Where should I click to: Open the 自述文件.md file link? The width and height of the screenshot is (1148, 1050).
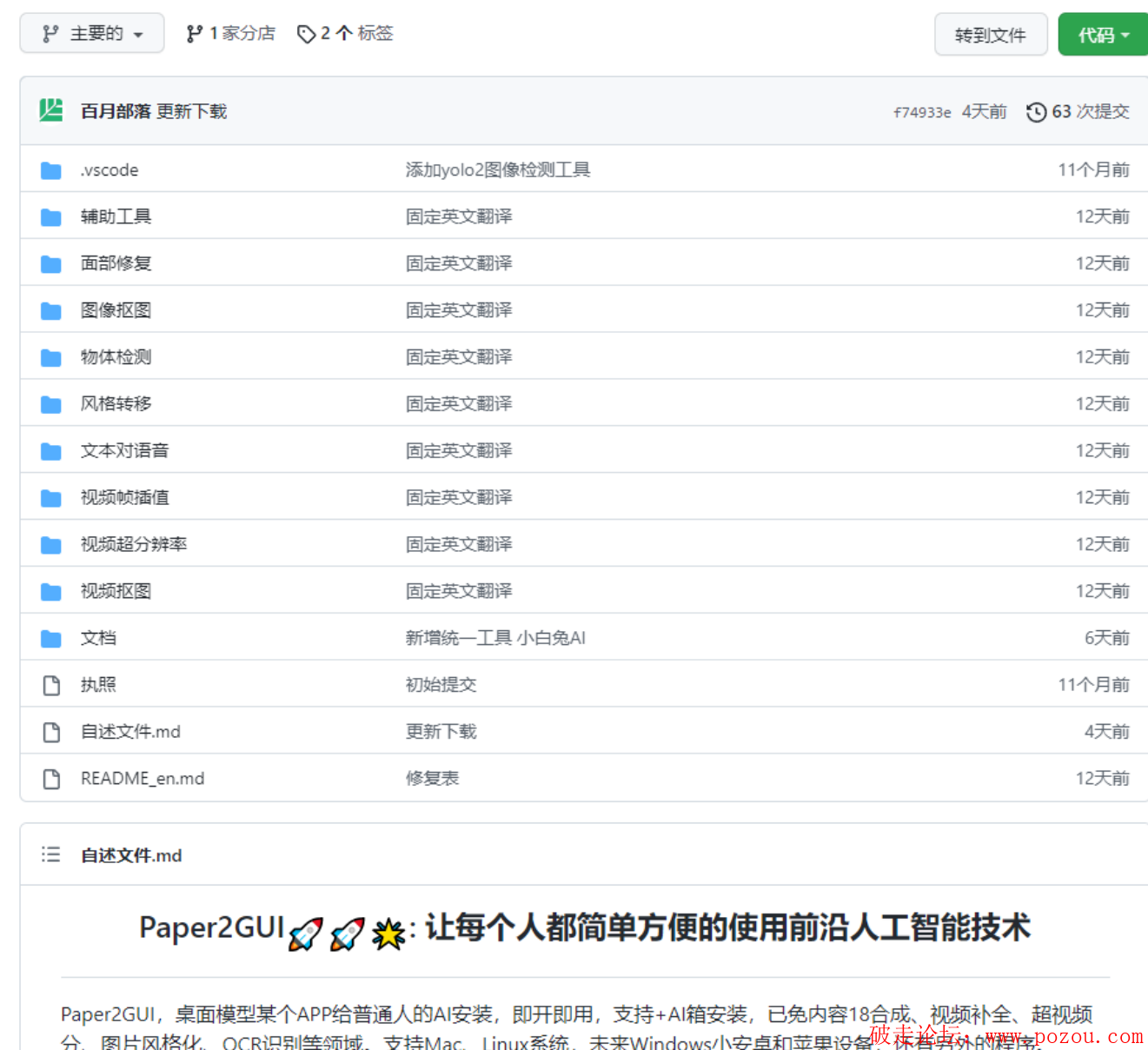(130, 732)
